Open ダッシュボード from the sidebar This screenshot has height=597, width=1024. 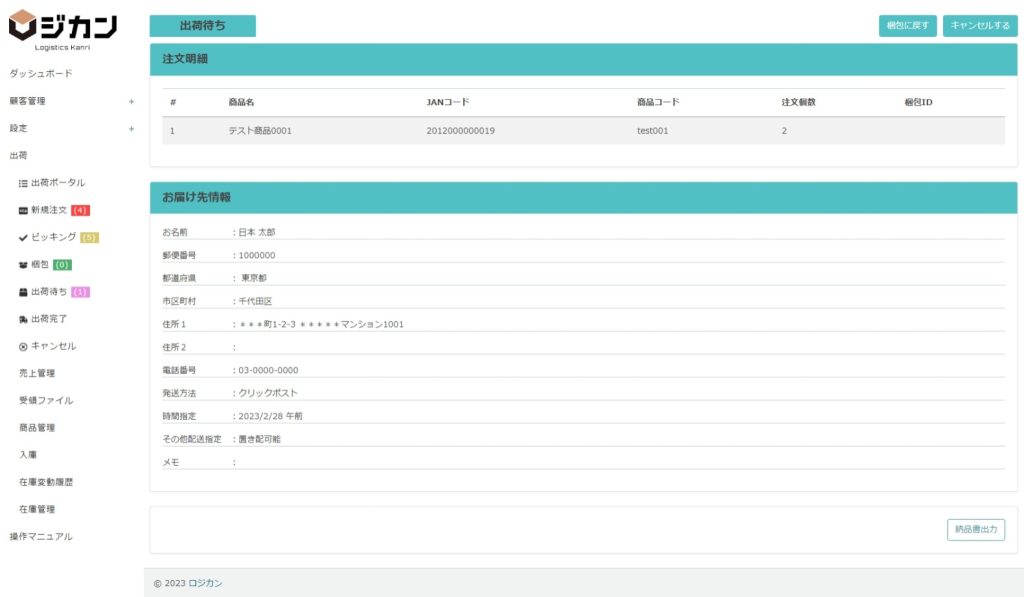(x=41, y=74)
